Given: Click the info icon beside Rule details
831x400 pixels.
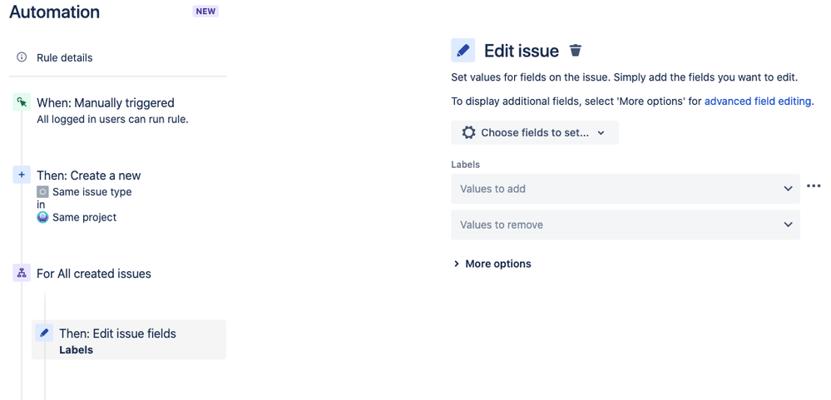Looking at the screenshot, I should point(21,57).
